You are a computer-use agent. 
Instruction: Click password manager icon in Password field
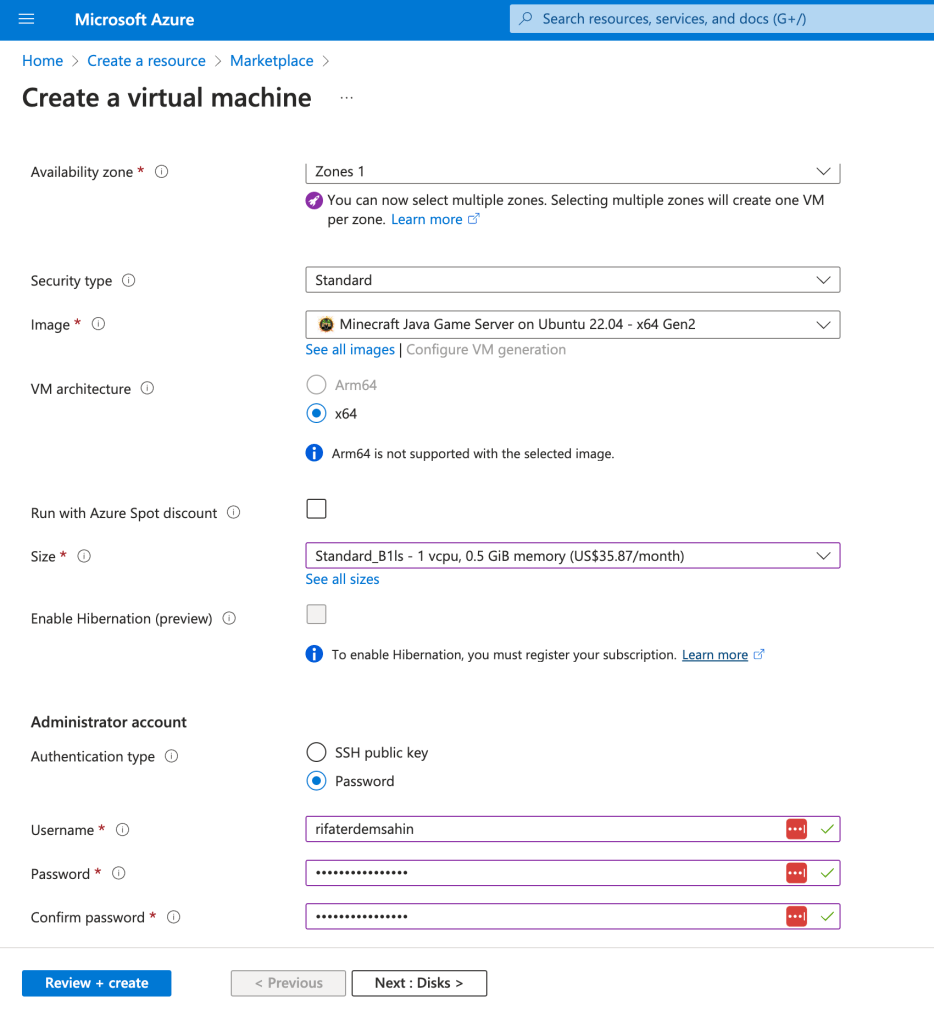pos(796,873)
